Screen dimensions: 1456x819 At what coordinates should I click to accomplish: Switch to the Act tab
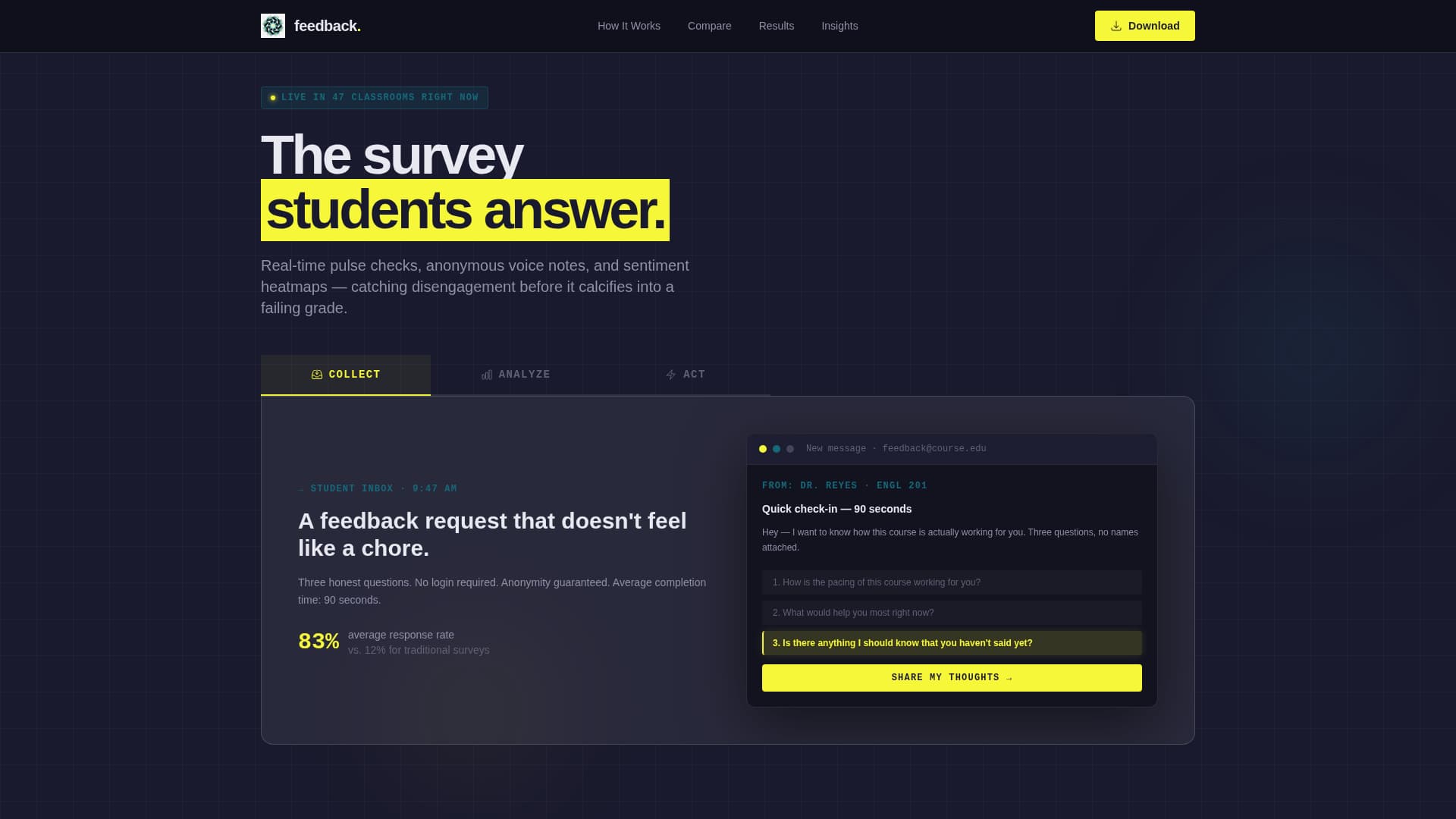(686, 375)
